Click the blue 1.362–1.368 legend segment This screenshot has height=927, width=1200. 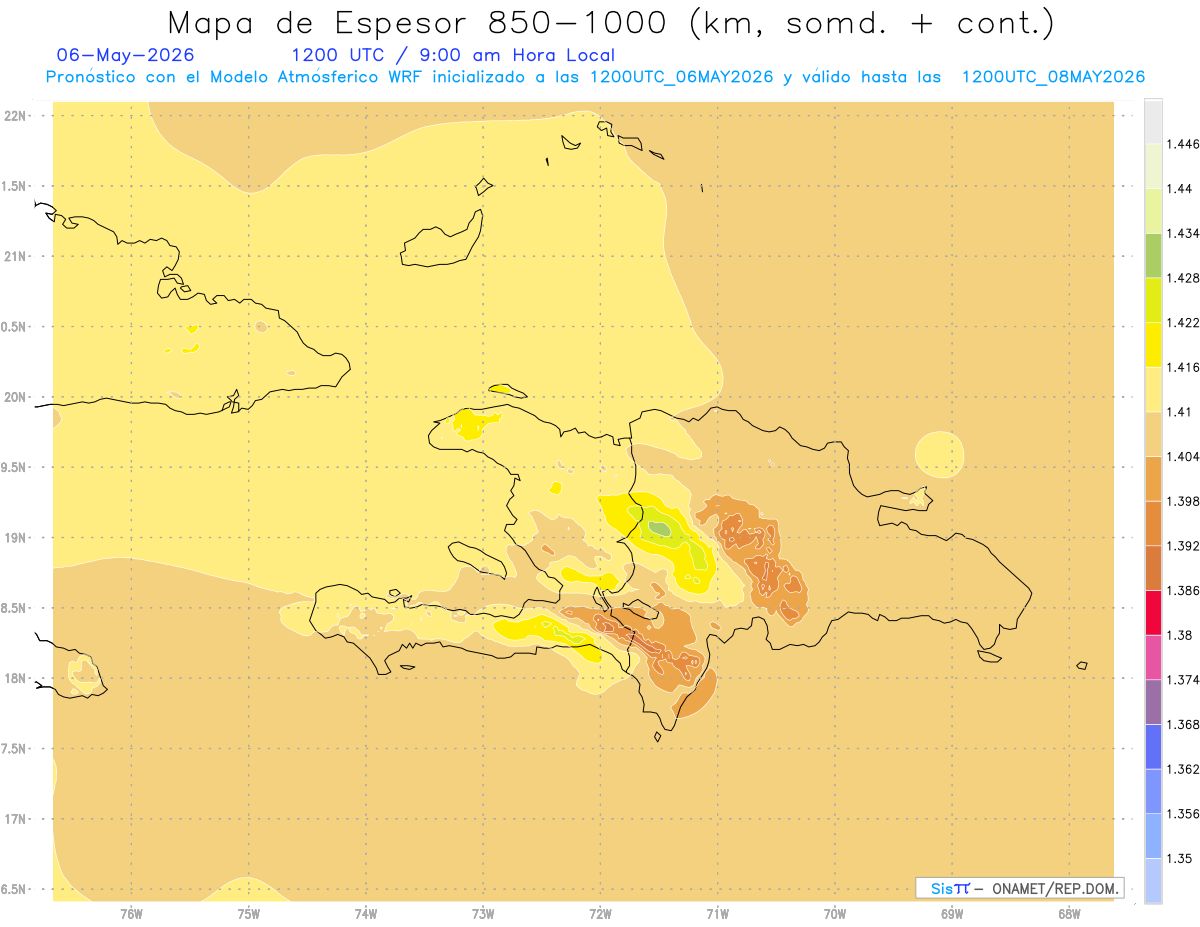1153,747
